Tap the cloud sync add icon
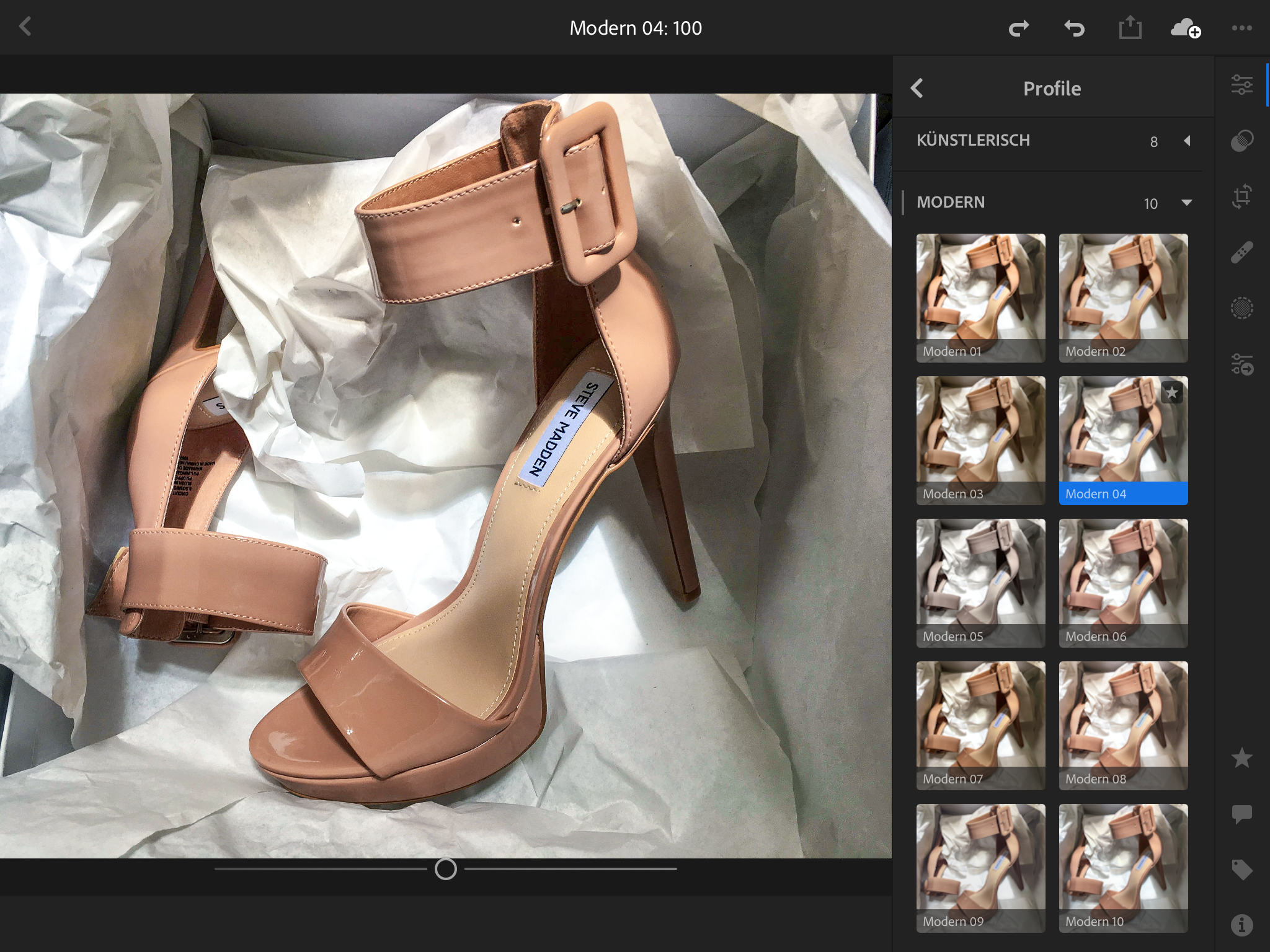The width and height of the screenshot is (1270, 952). tap(1185, 28)
